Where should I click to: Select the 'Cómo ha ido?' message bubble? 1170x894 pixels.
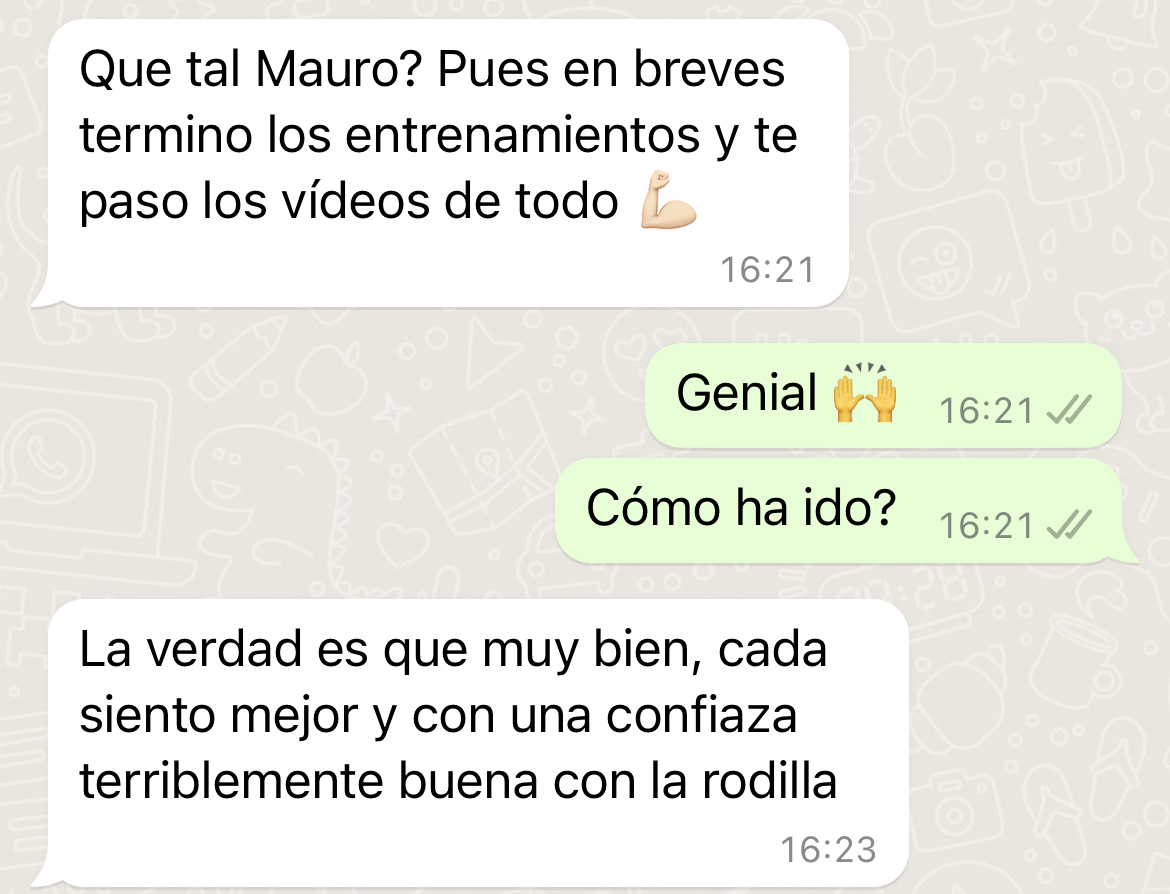(x=846, y=511)
